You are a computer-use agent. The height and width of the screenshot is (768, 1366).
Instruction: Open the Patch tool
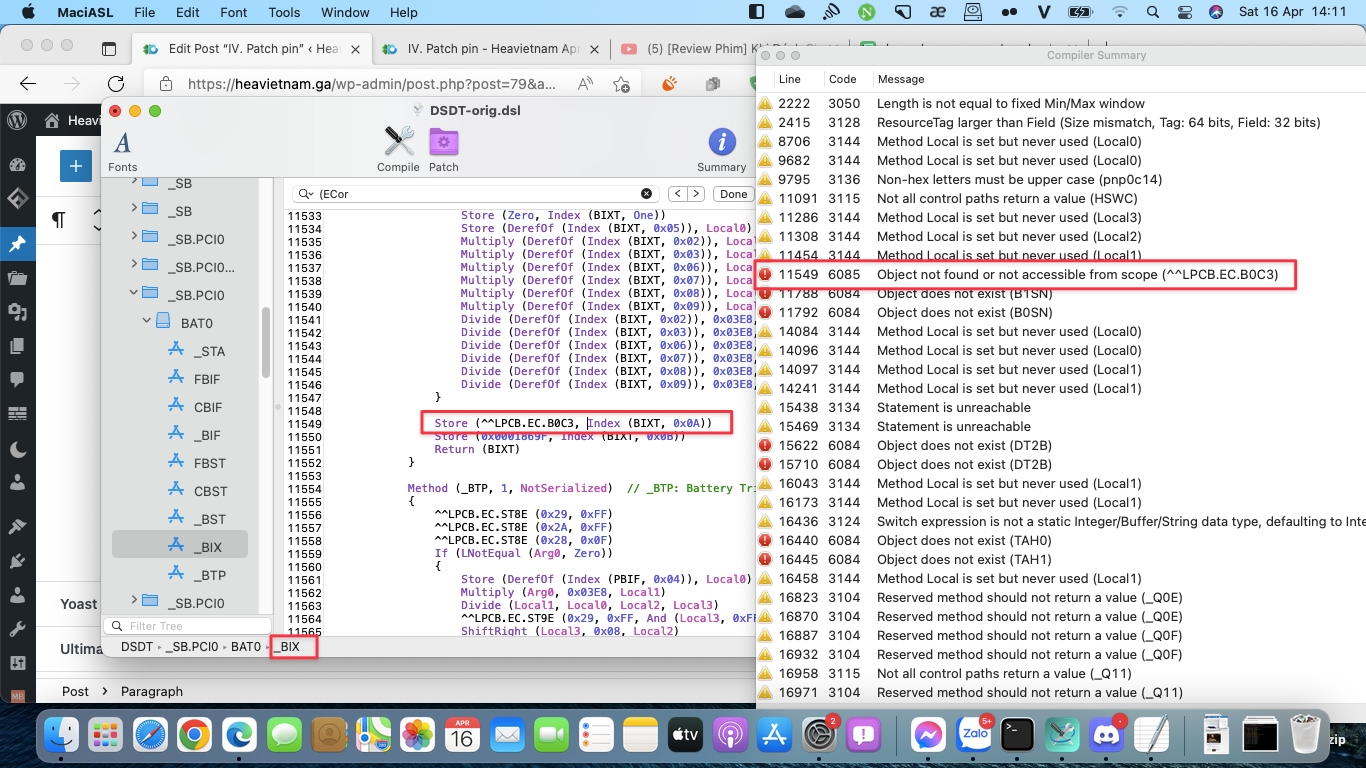tap(443, 142)
